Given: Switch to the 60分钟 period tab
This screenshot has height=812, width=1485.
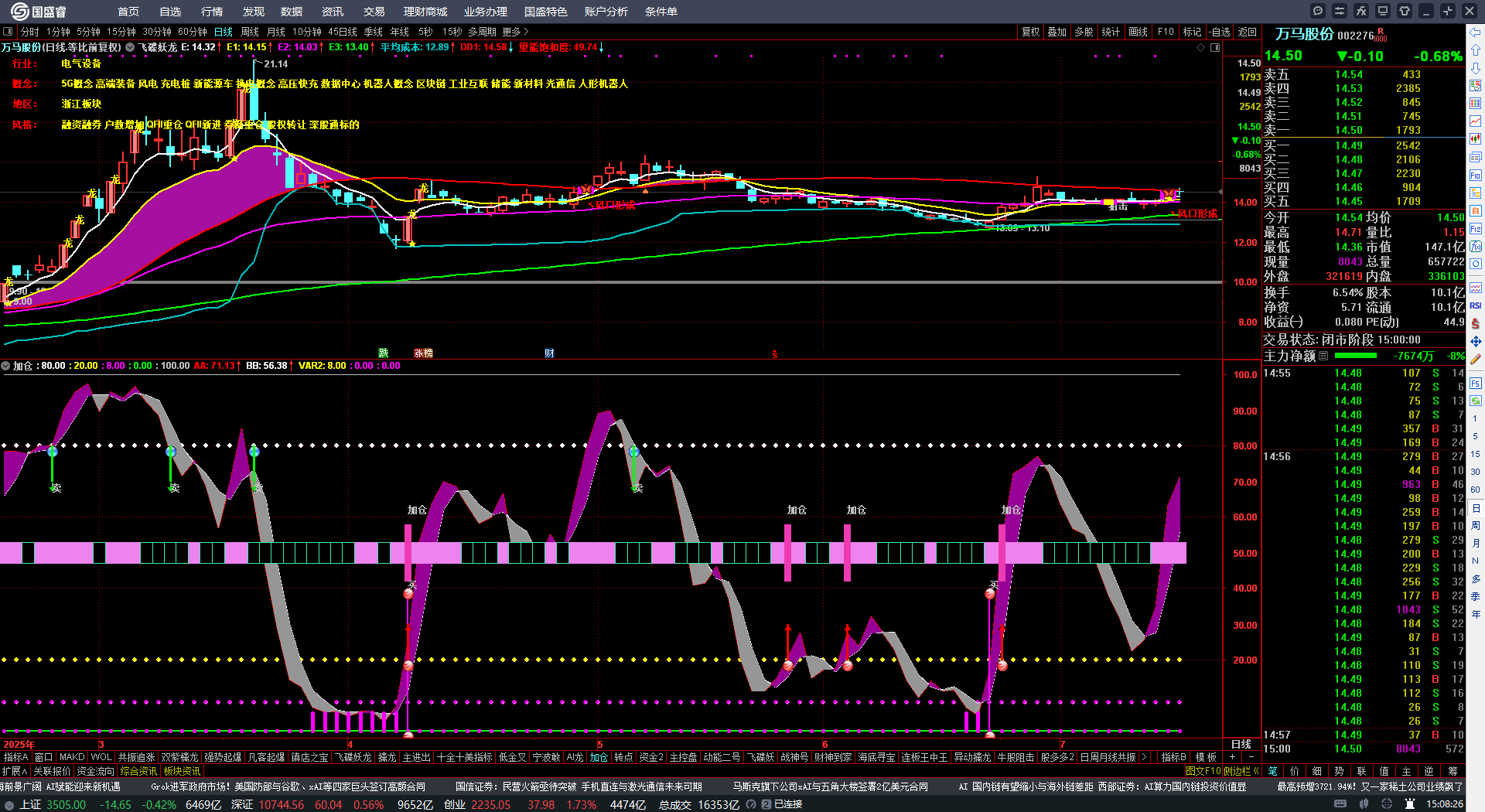Looking at the screenshot, I should pos(193,32).
